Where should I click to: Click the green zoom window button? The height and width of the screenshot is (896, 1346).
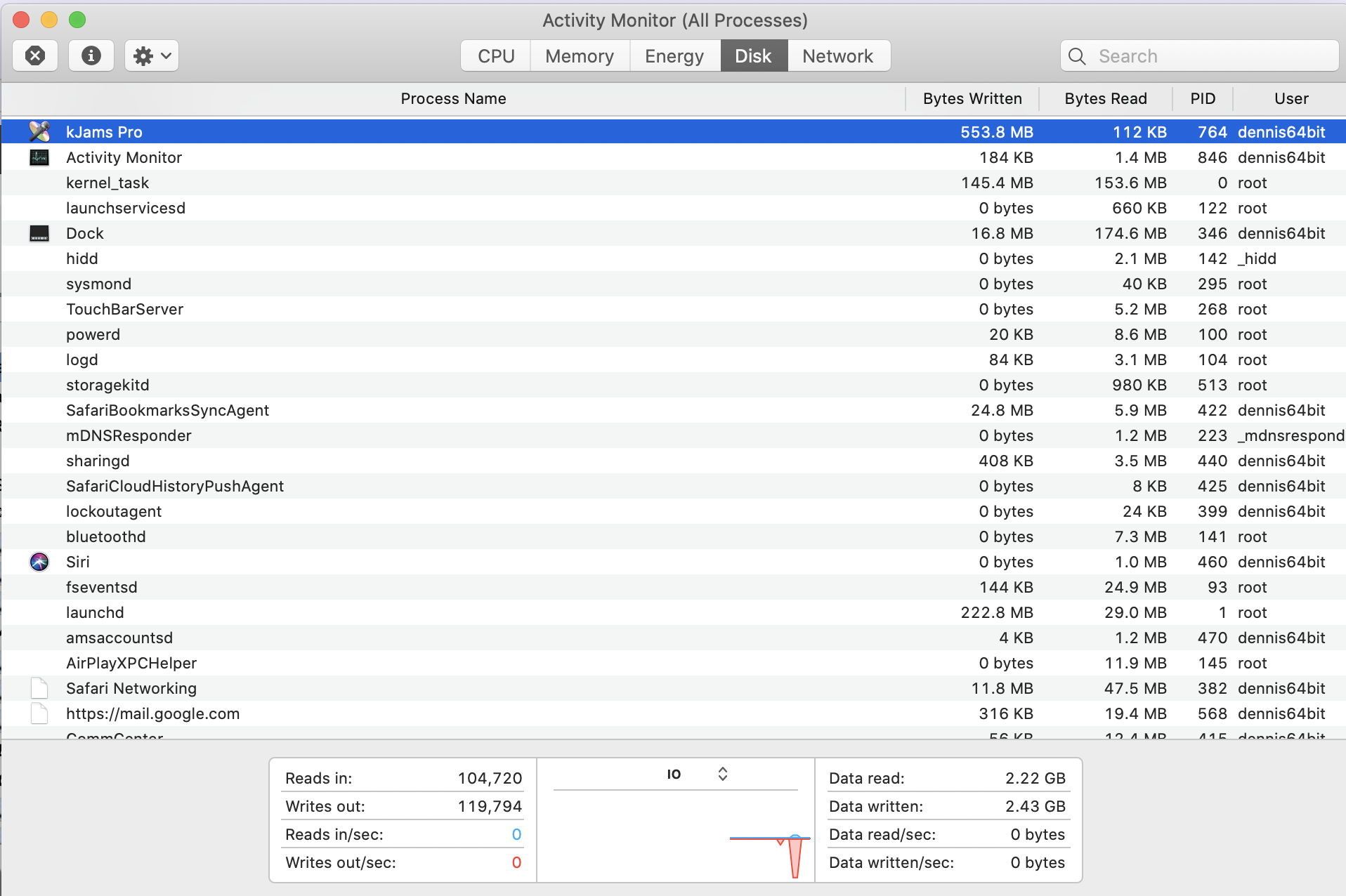(x=77, y=20)
